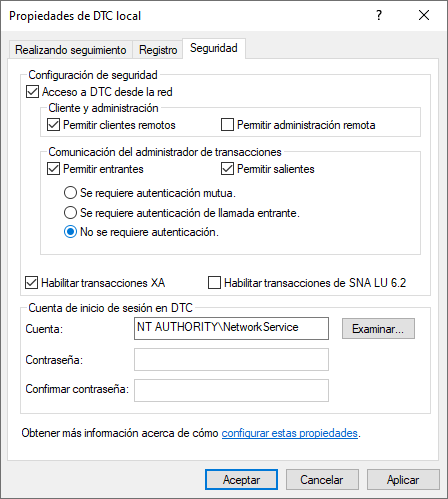448x499 pixels.
Task: Enable transacciones de SNA LU 6.2
Action: pos(214,283)
